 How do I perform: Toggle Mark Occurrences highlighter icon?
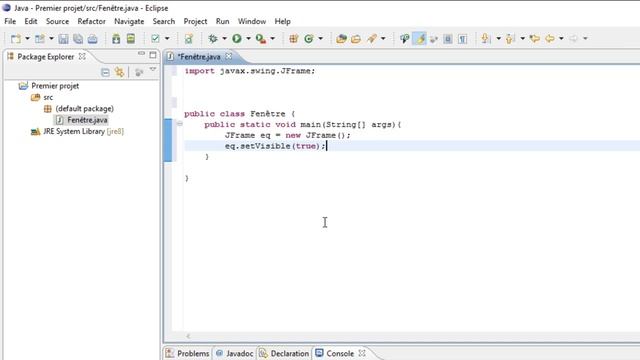[419, 39]
